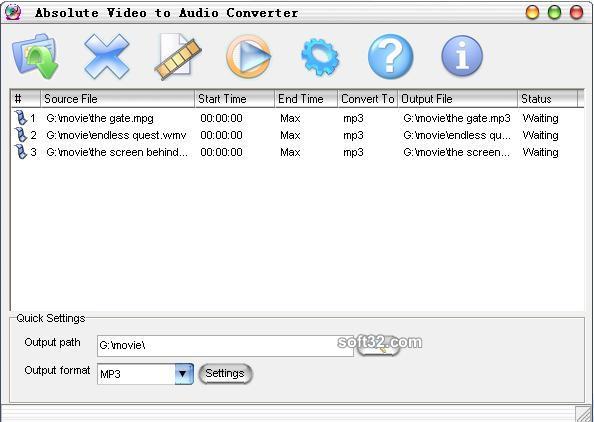Image resolution: width=594 pixels, height=422 pixels.
Task: Click the End Time column header
Action: click(x=306, y=99)
